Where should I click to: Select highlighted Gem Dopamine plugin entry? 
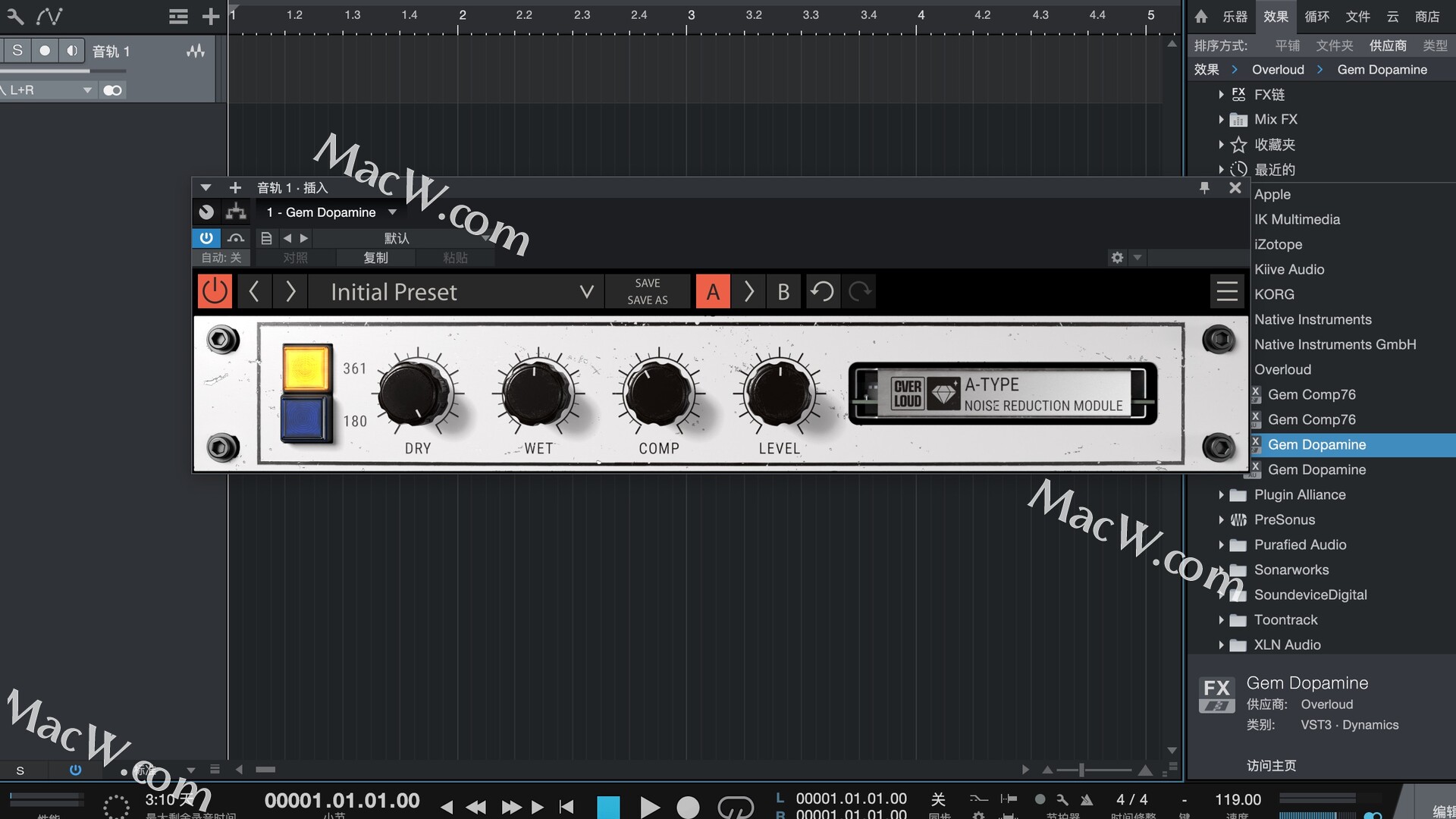pyautogui.click(x=1353, y=445)
